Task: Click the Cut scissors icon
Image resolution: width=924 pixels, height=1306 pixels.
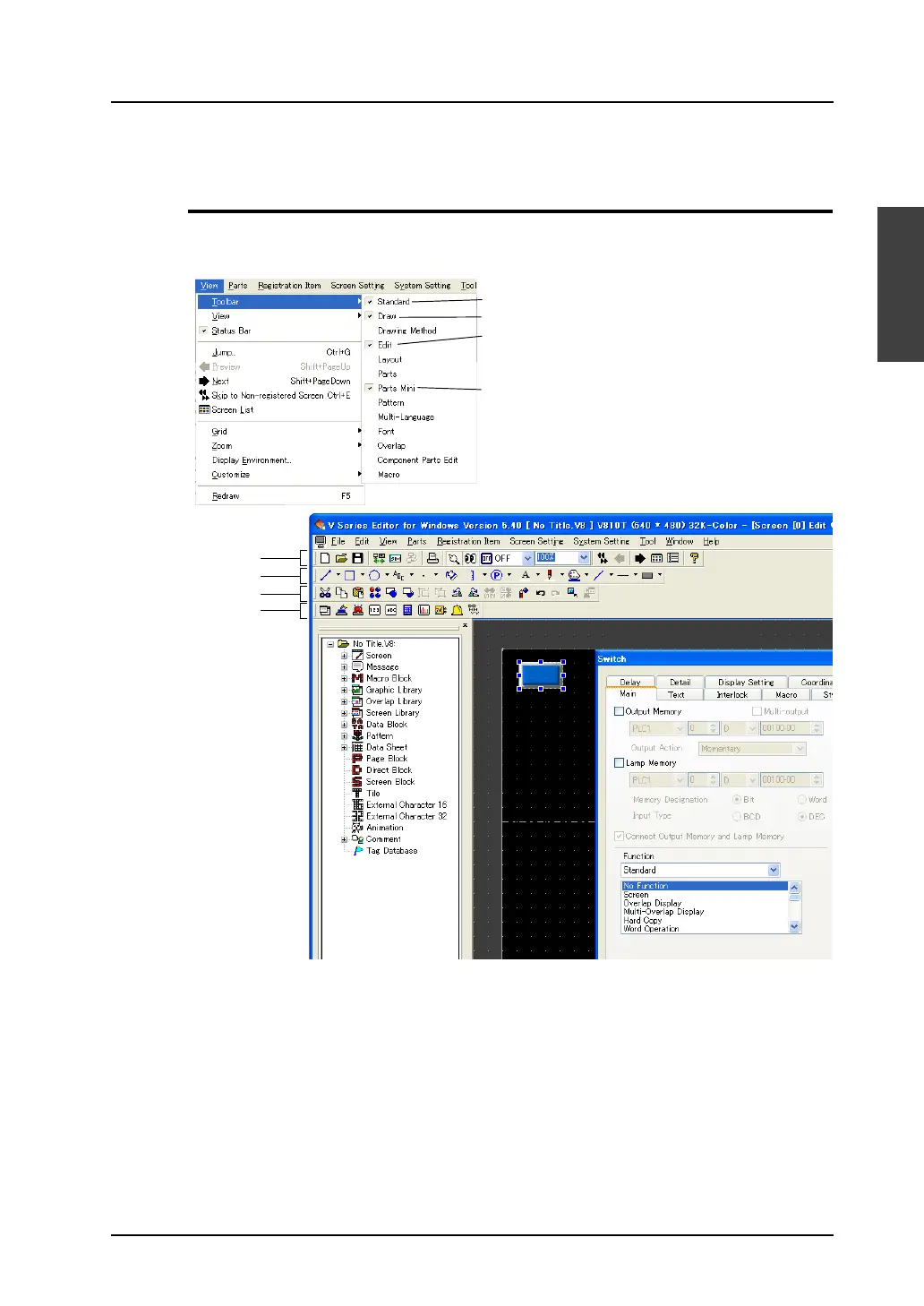Action: (x=325, y=593)
